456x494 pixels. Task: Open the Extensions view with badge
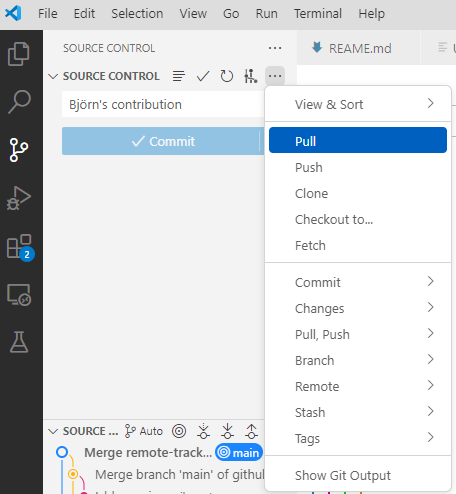20,247
